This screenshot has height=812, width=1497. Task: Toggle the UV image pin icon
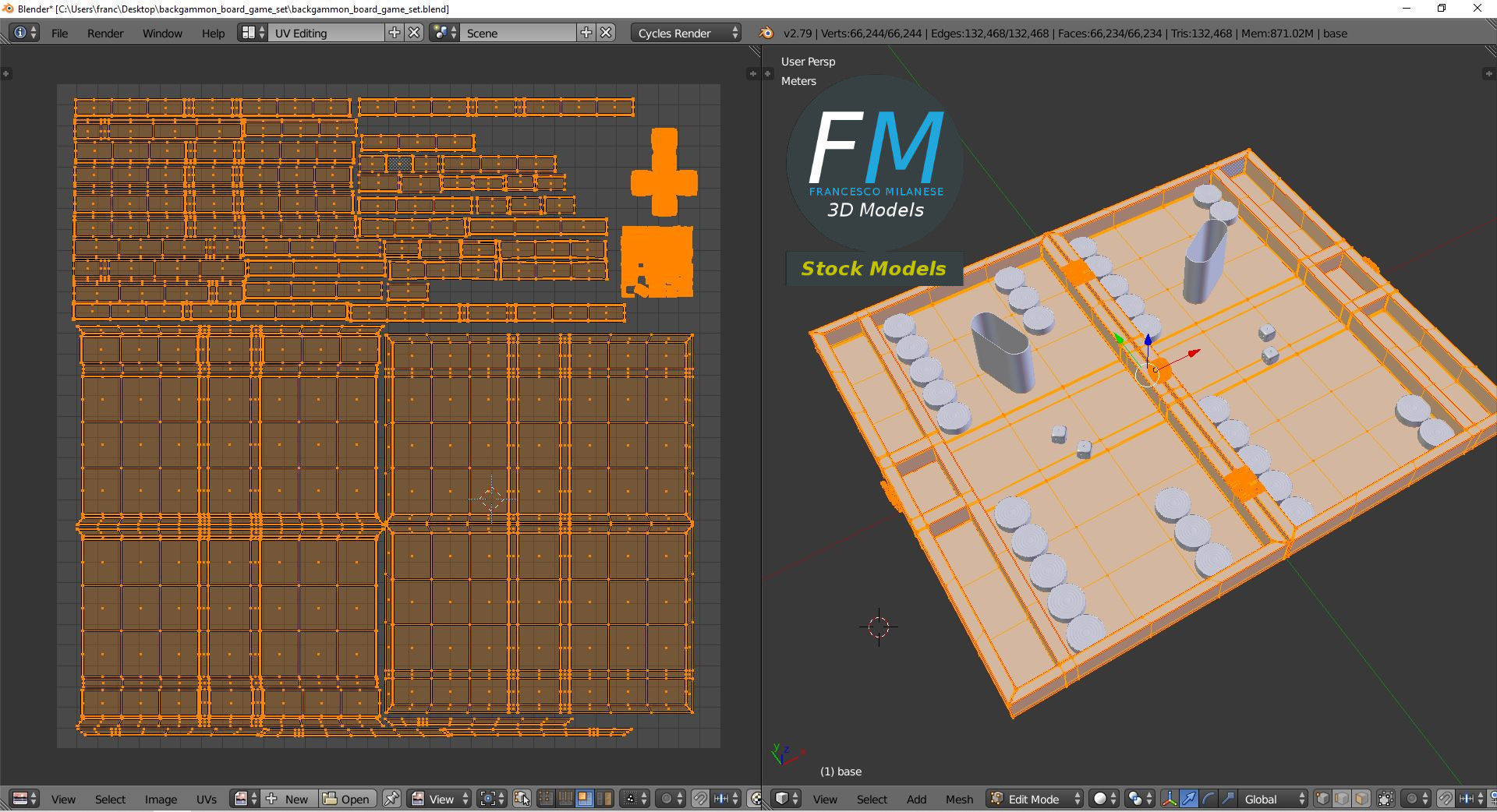pyautogui.click(x=391, y=799)
